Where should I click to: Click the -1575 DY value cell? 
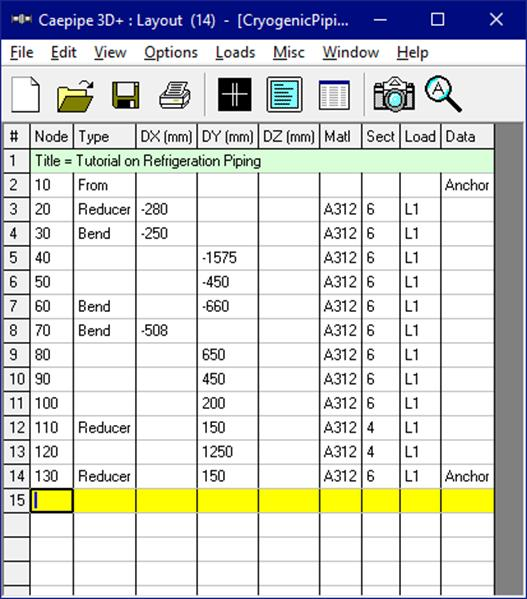tap(228, 258)
